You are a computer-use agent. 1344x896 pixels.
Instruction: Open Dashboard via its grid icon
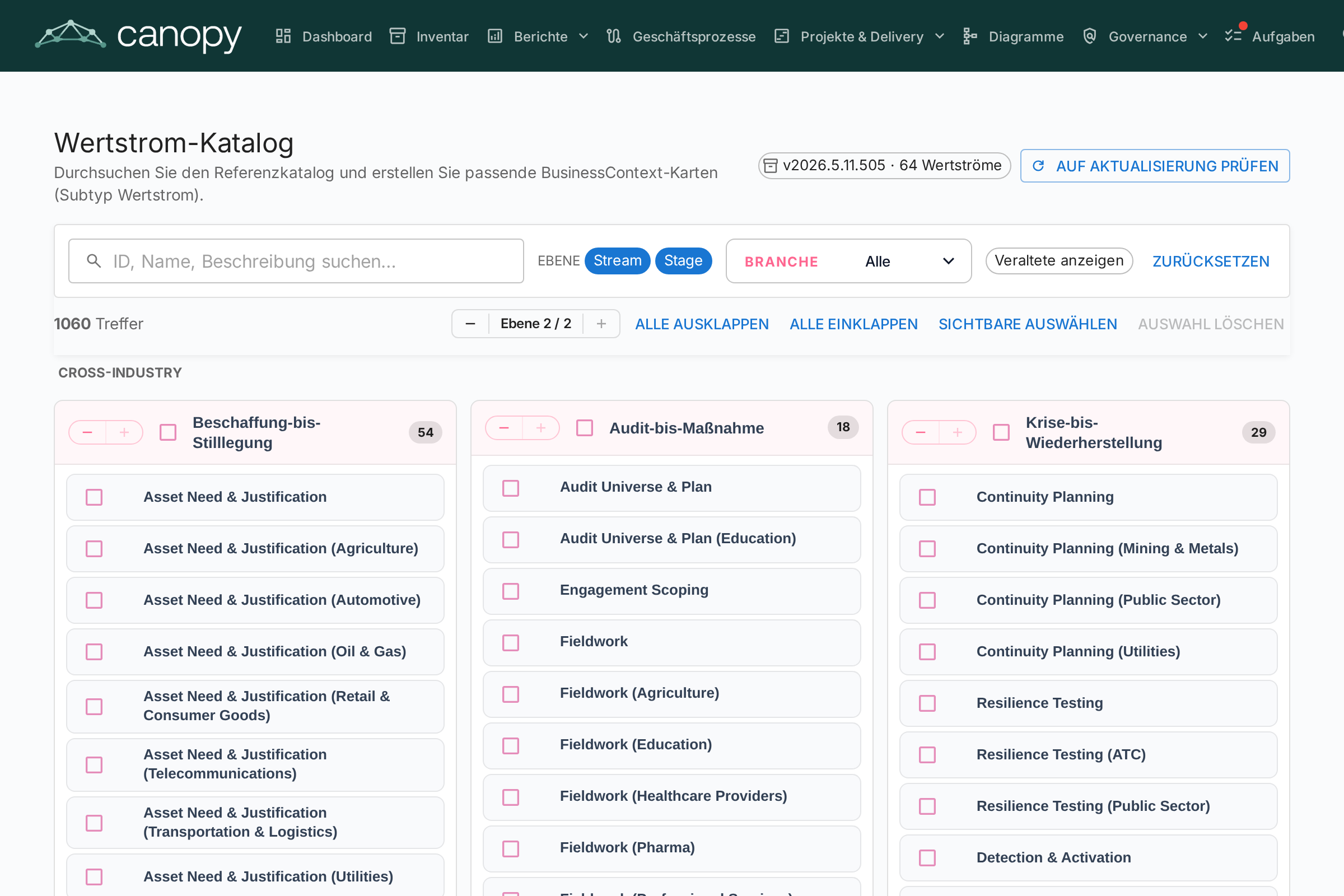(283, 36)
